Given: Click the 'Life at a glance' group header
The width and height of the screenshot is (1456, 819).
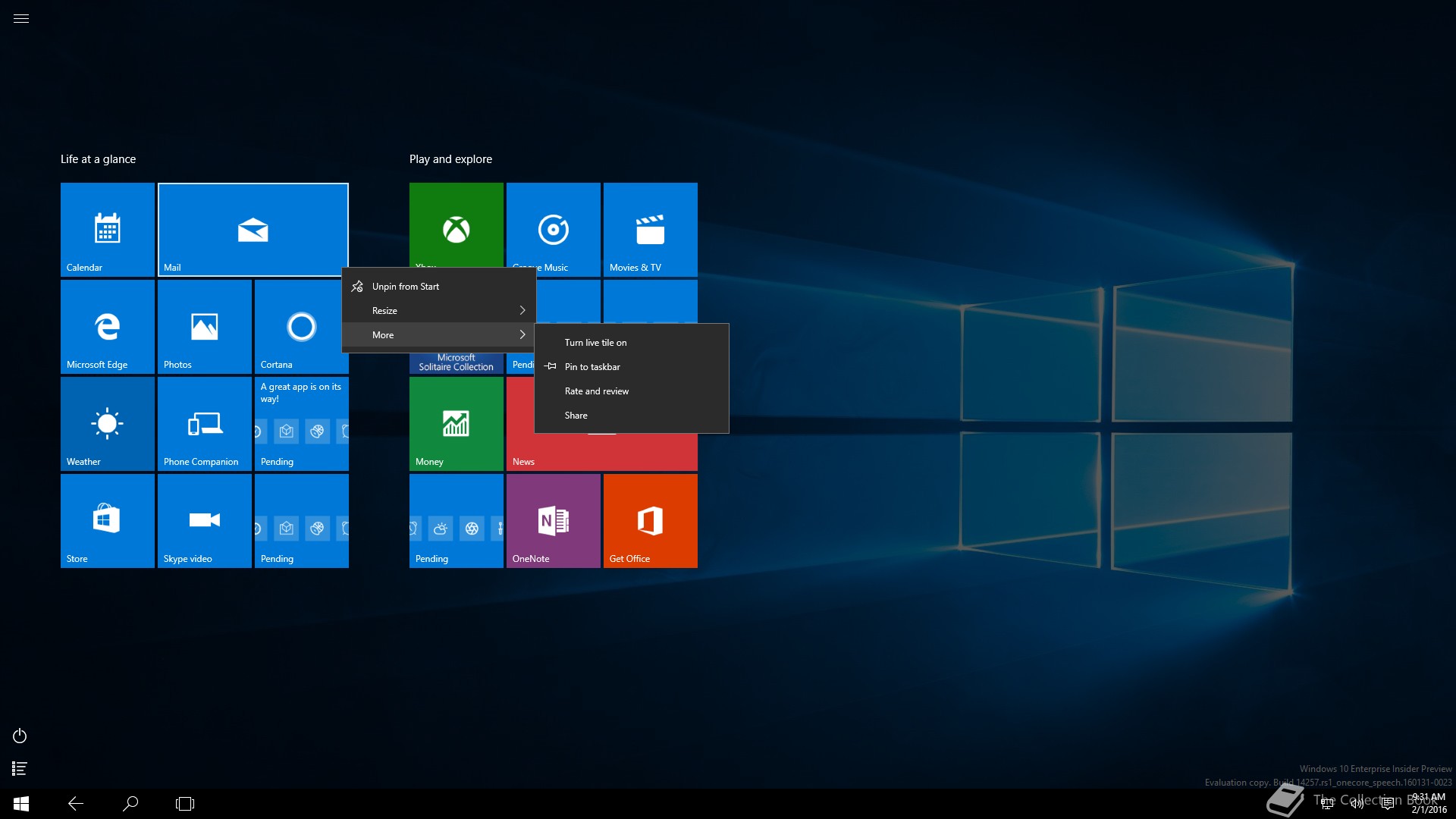Looking at the screenshot, I should [x=99, y=159].
